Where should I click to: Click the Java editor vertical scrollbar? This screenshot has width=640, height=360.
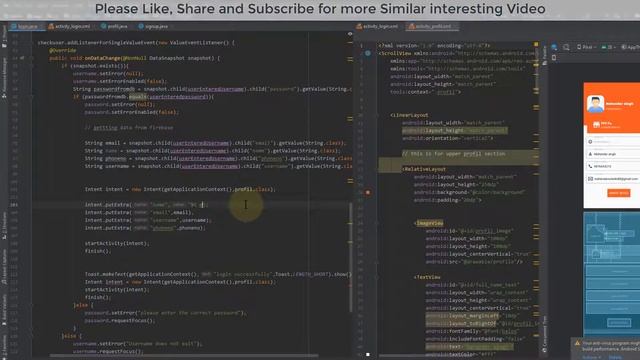350,257
